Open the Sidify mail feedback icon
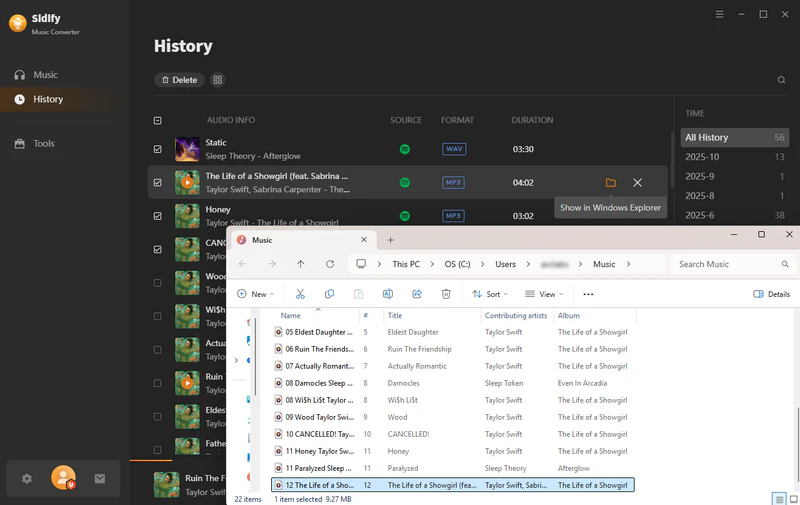Screen dimensions: 800x505 click(x=100, y=478)
